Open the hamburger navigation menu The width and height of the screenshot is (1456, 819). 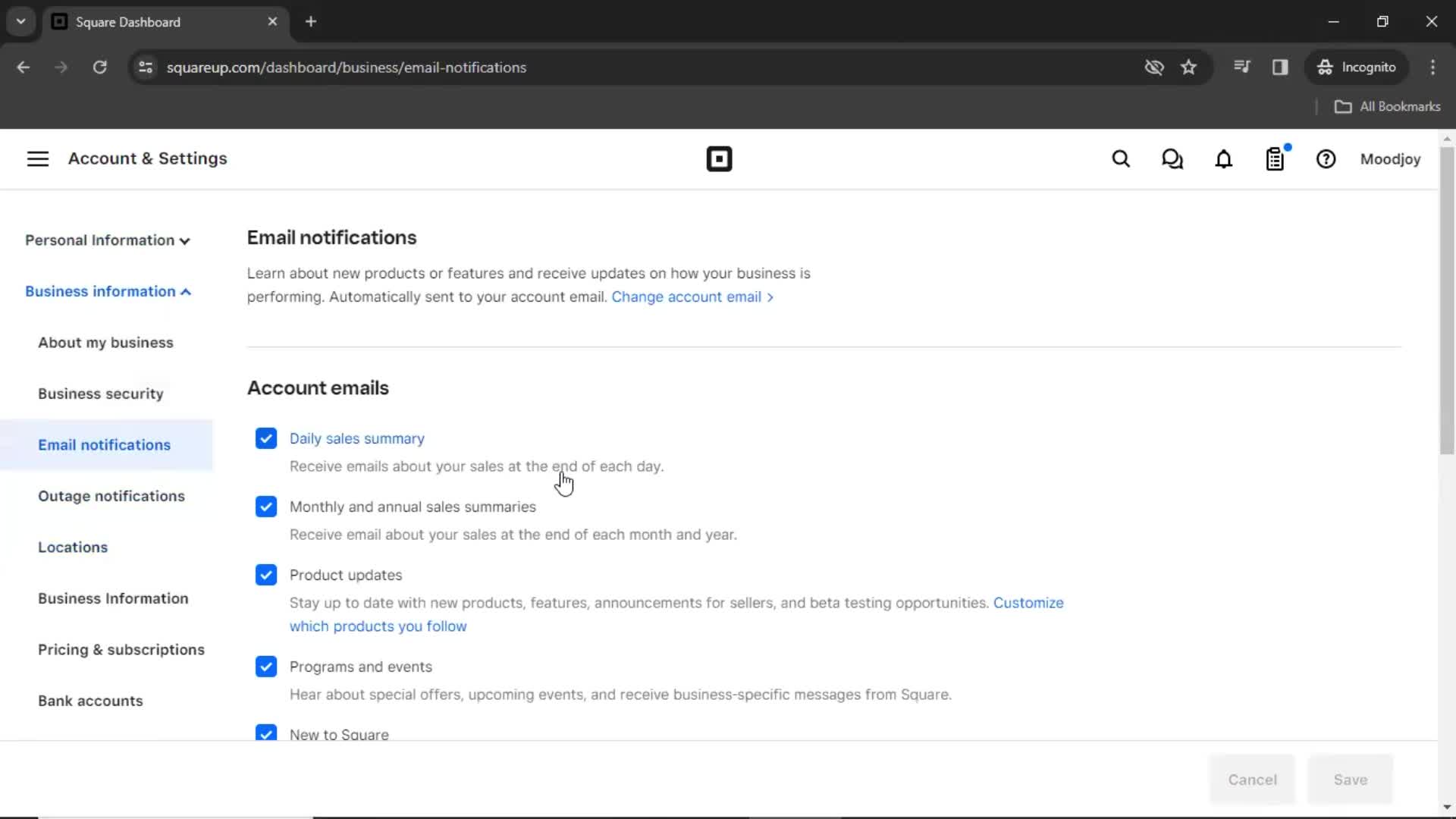[x=38, y=158]
